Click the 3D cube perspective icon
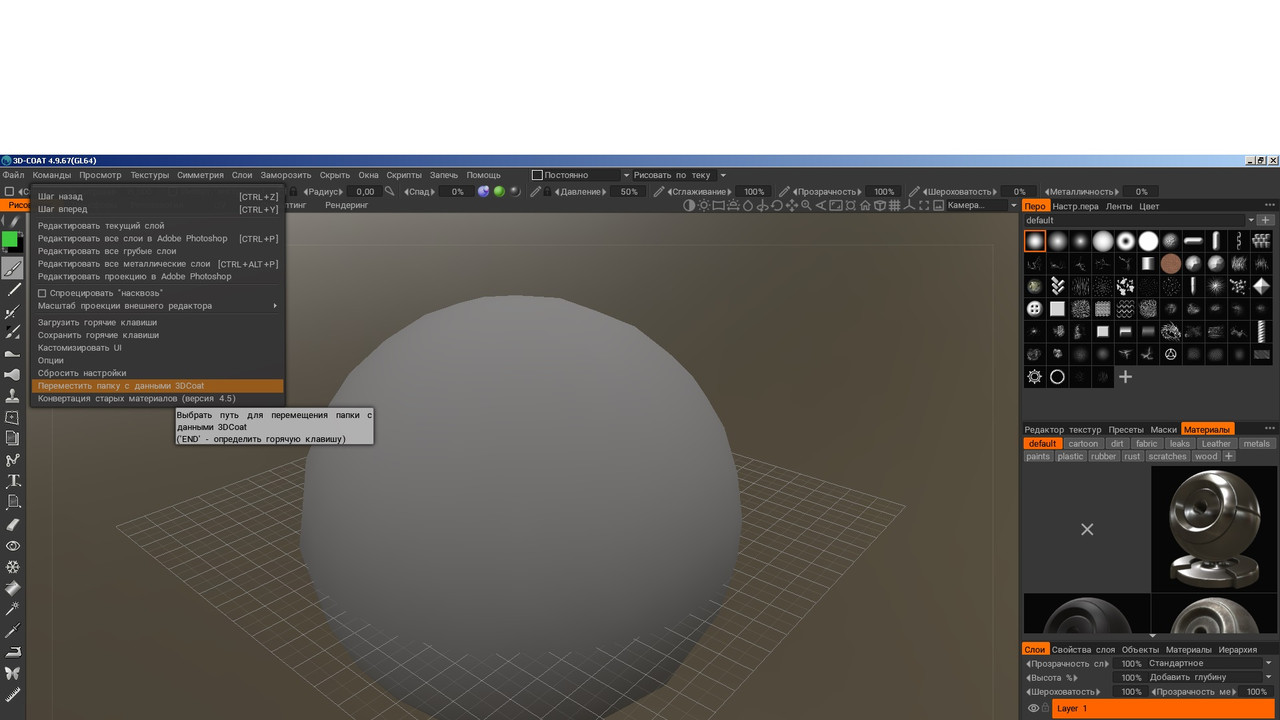This screenshot has height=720, width=1280. (880, 205)
